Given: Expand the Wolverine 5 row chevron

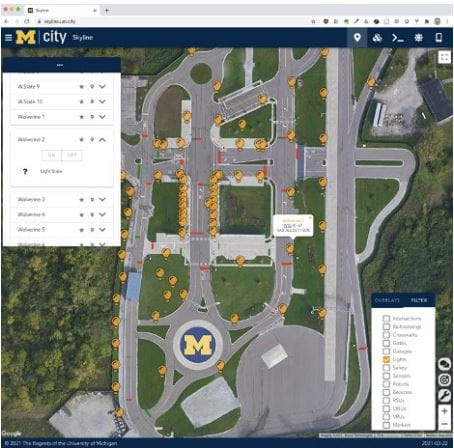Looking at the screenshot, I should pos(102,230).
